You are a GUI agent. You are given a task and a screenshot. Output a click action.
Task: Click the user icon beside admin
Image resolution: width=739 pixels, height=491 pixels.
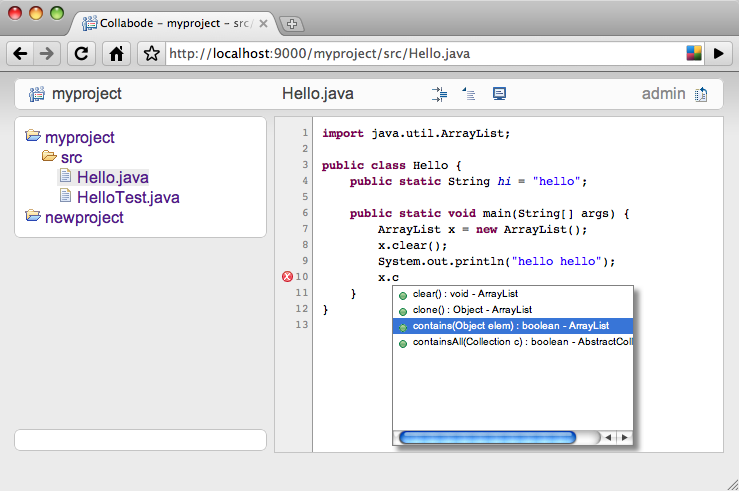point(701,94)
